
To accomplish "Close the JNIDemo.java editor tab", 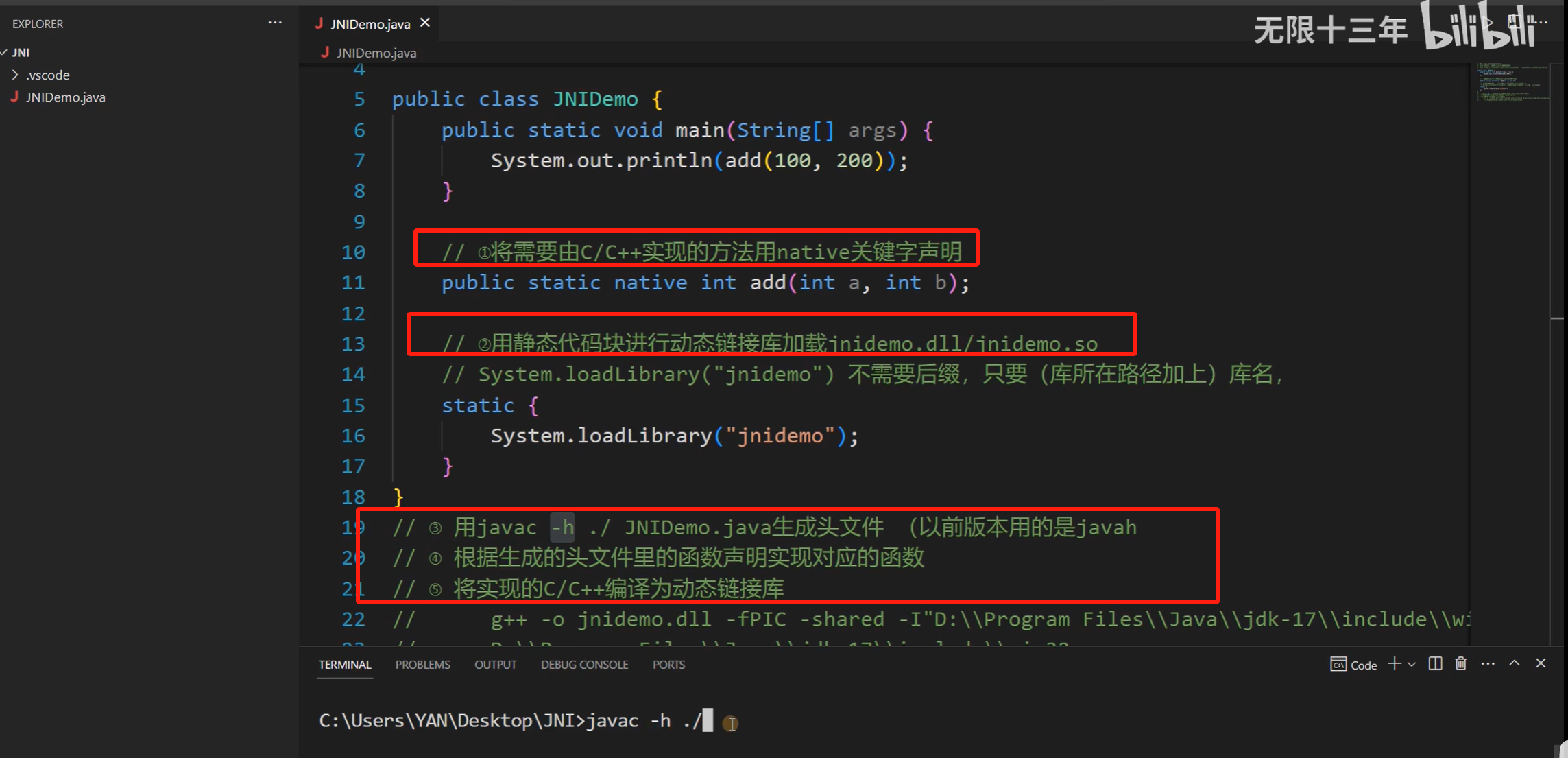I will pos(425,23).
